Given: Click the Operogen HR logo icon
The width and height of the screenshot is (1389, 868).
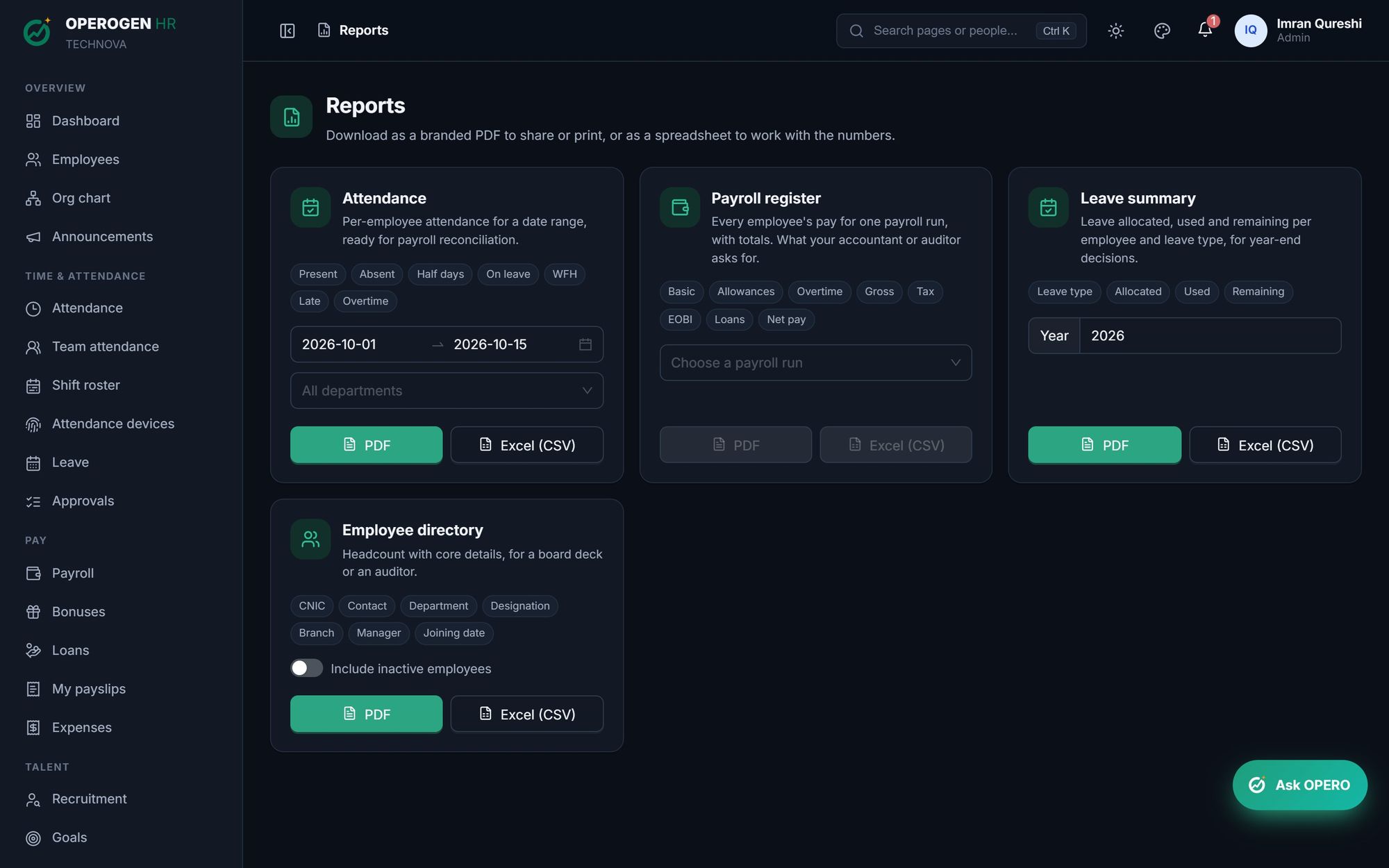Looking at the screenshot, I should 38,32.
